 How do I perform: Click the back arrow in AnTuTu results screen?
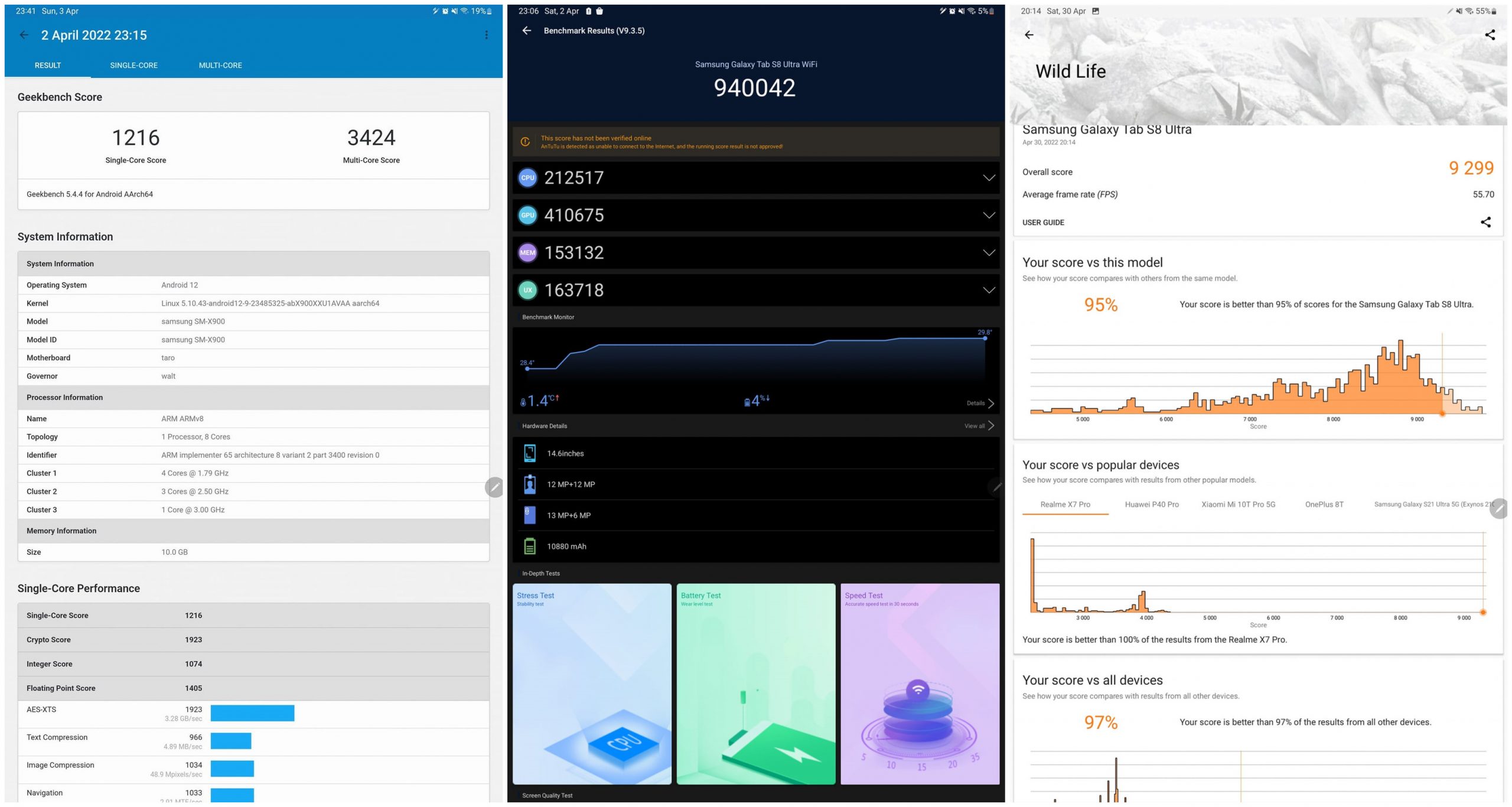[x=527, y=30]
